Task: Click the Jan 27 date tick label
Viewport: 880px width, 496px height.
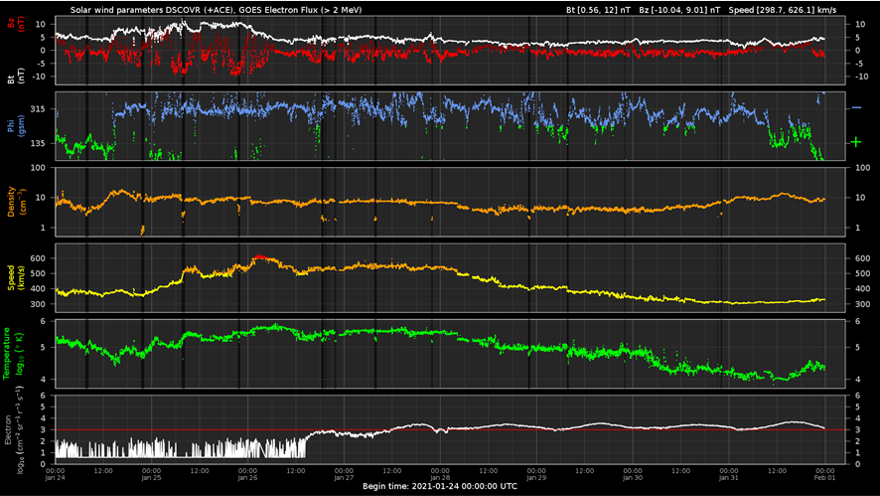Action: click(343, 477)
